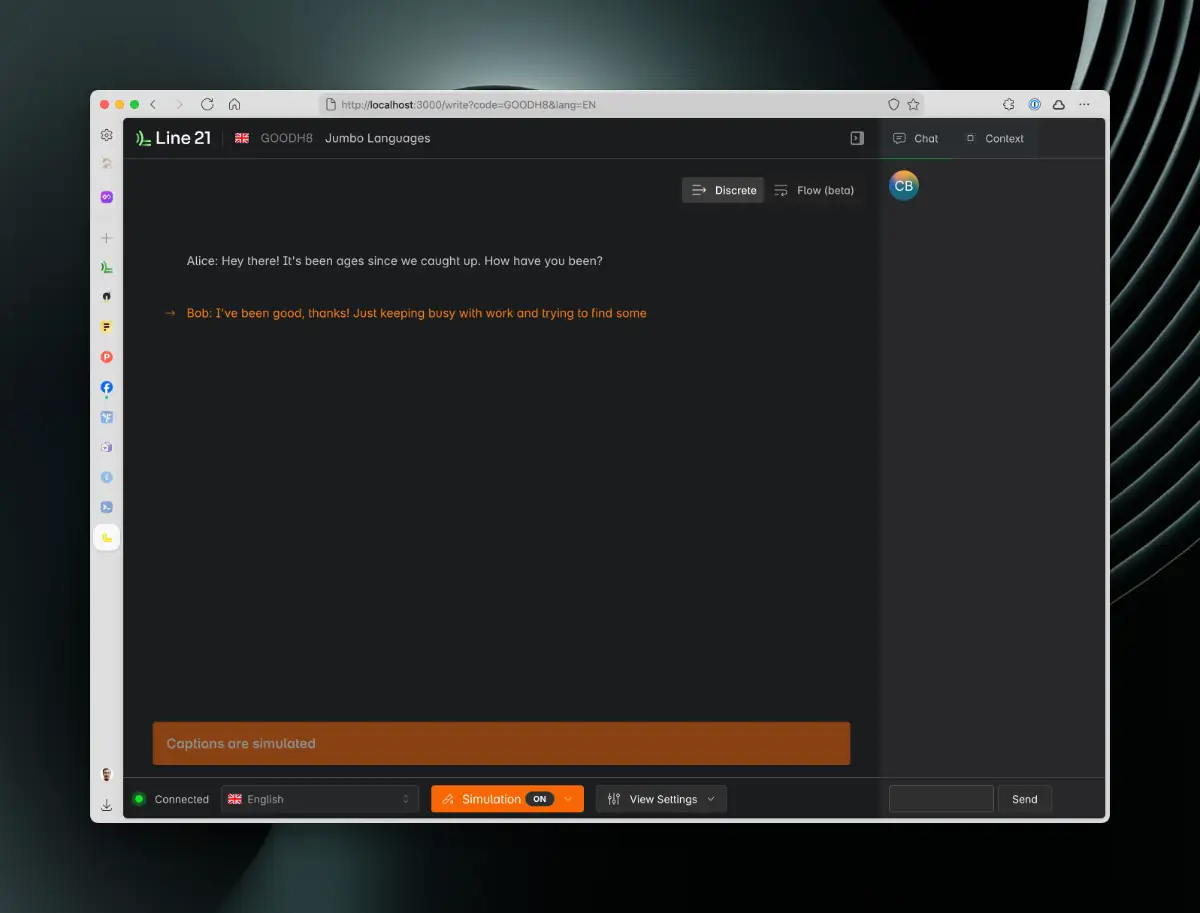Open browser sidebar settings gear
The image size is (1200, 913).
click(x=107, y=135)
